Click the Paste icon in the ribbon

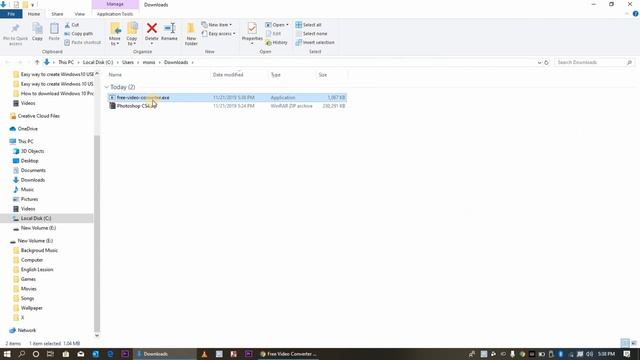tap(54, 32)
